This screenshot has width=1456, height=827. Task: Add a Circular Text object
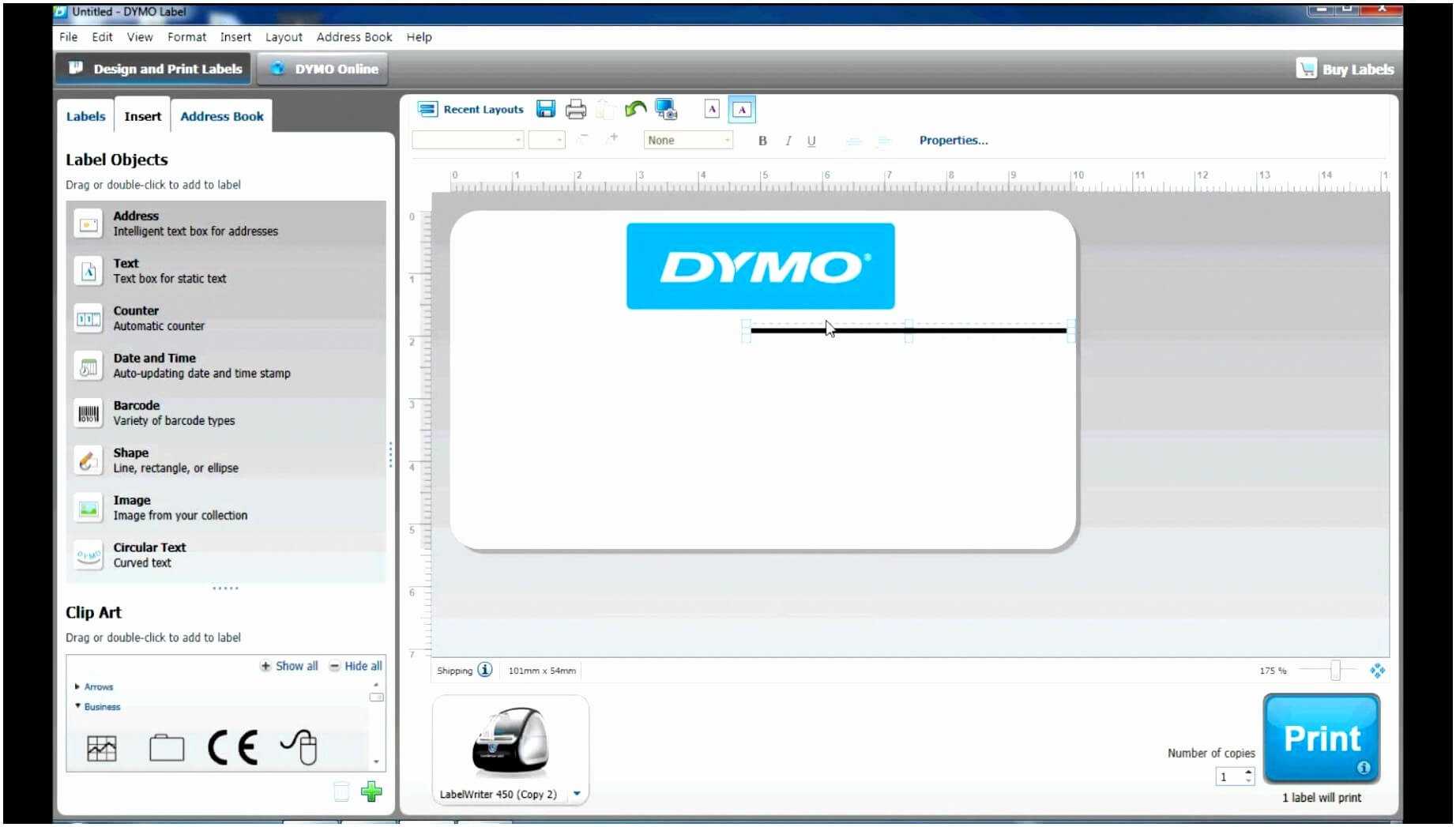point(226,555)
